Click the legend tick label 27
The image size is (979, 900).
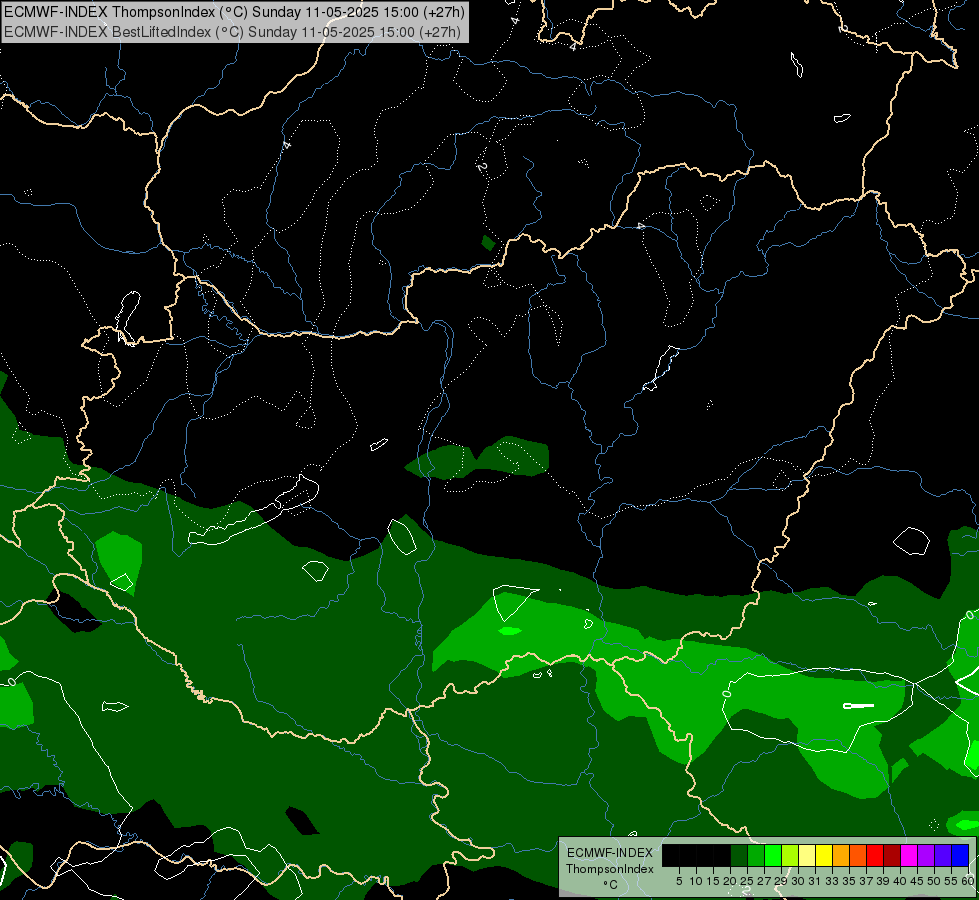pos(764,881)
